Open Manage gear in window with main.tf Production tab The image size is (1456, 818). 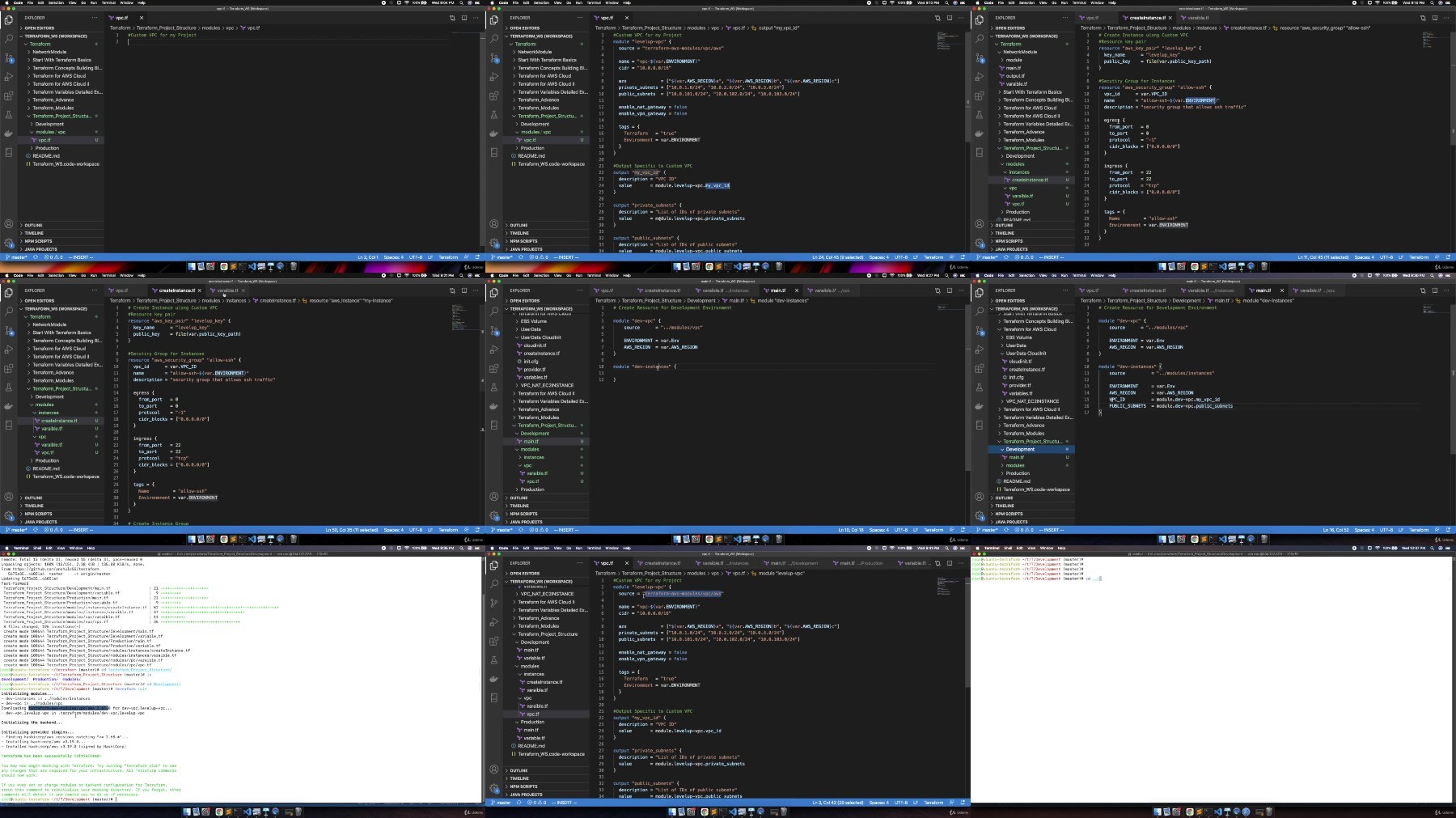coord(494,787)
